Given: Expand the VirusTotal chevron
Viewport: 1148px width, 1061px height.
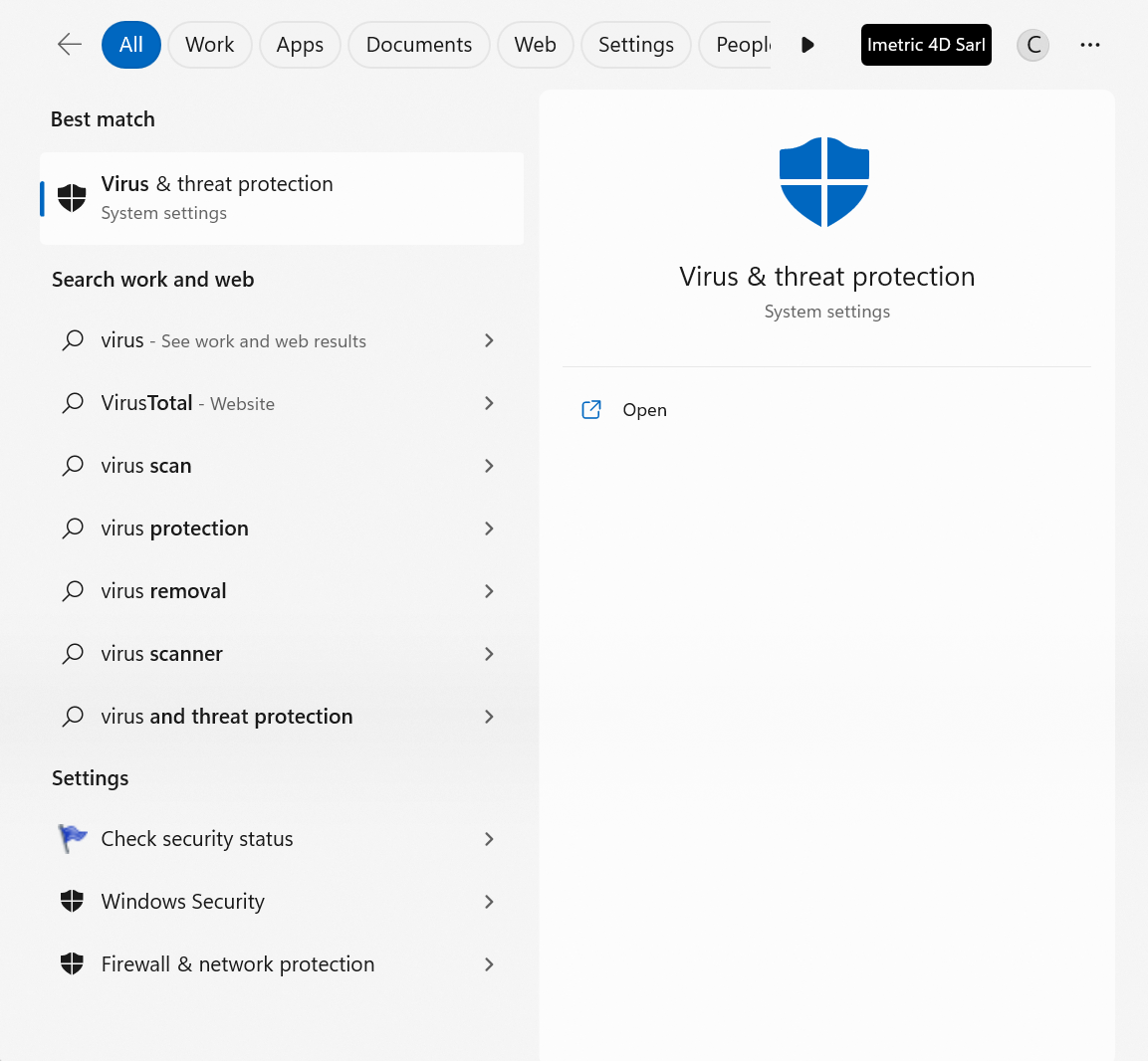Looking at the screenshot, I should click(x=489, y=403).
